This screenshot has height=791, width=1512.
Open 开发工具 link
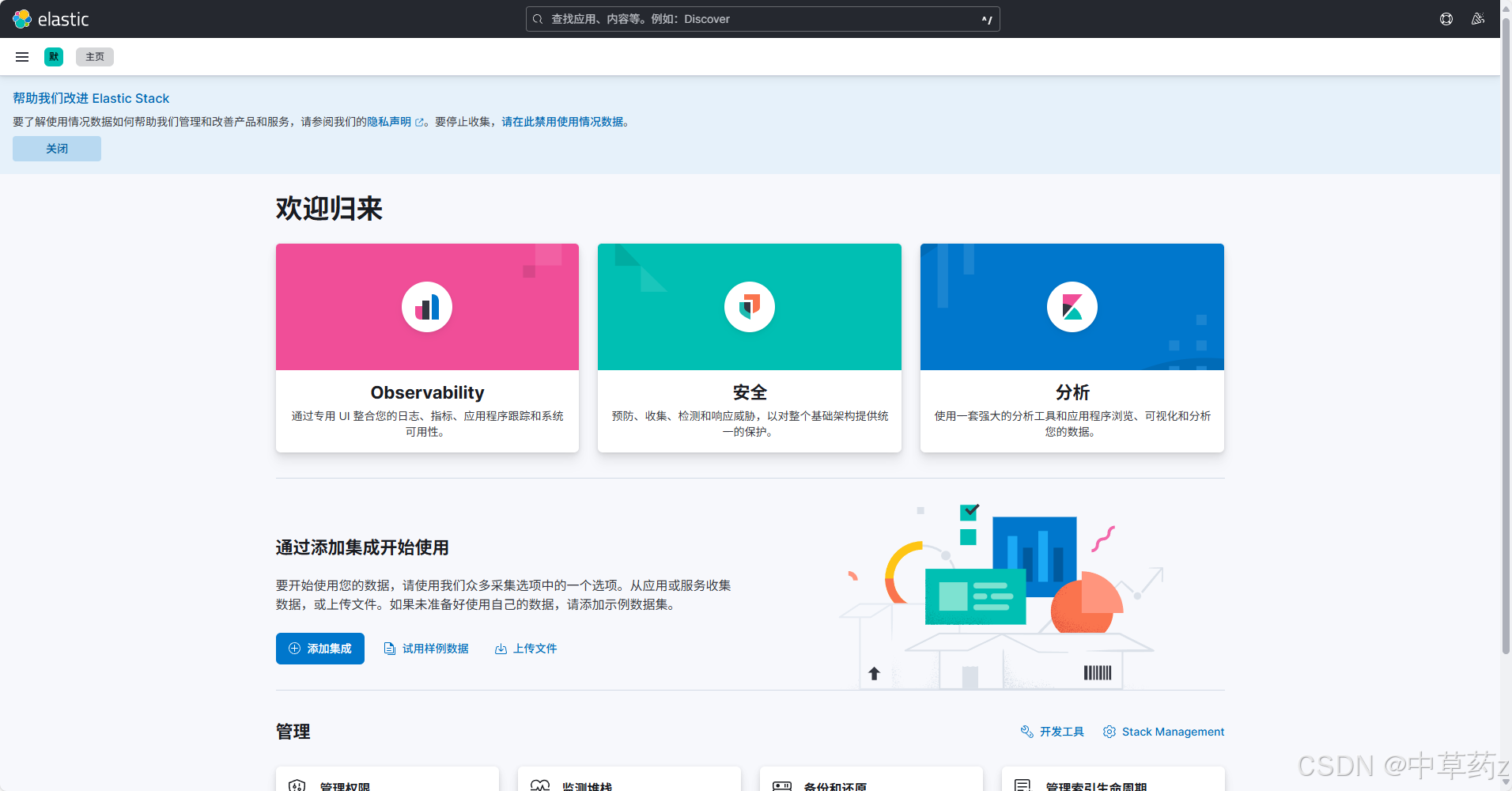click(x=1061, y=732)
